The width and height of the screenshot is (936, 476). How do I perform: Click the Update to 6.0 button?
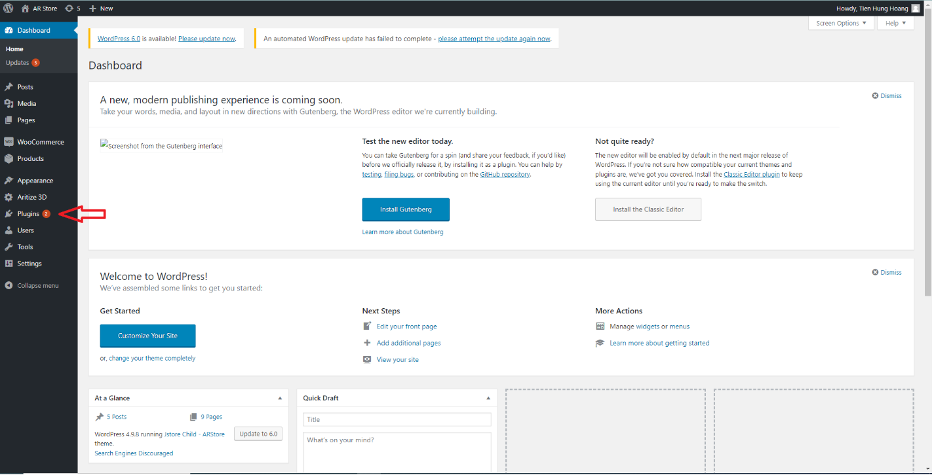click(258, 434)
